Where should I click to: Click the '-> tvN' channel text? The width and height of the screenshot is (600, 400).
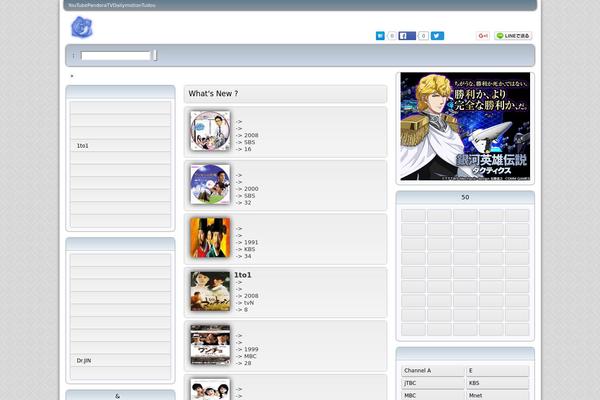coord(245,303)
